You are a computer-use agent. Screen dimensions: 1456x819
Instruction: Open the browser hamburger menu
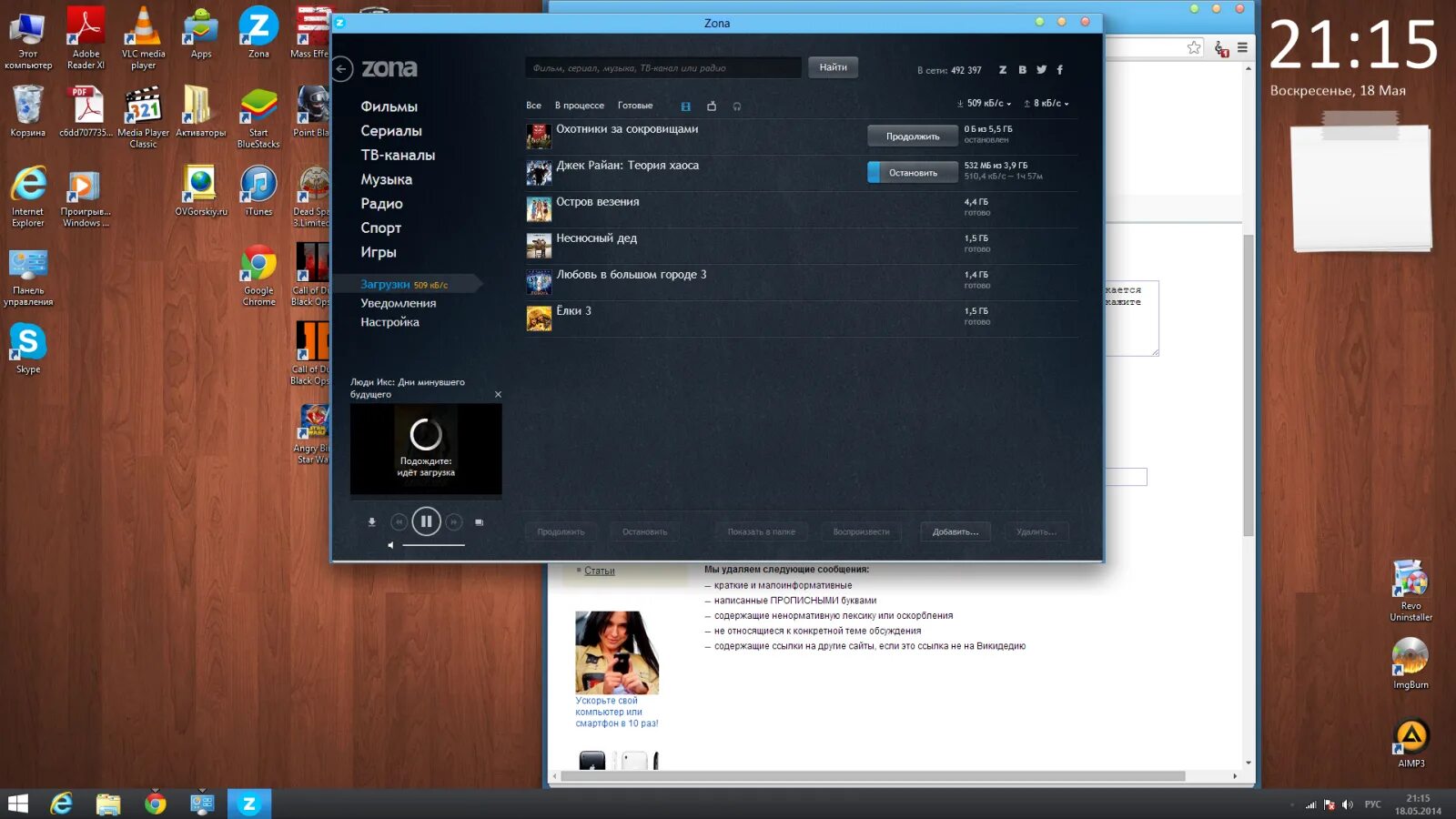point(1242,47)
